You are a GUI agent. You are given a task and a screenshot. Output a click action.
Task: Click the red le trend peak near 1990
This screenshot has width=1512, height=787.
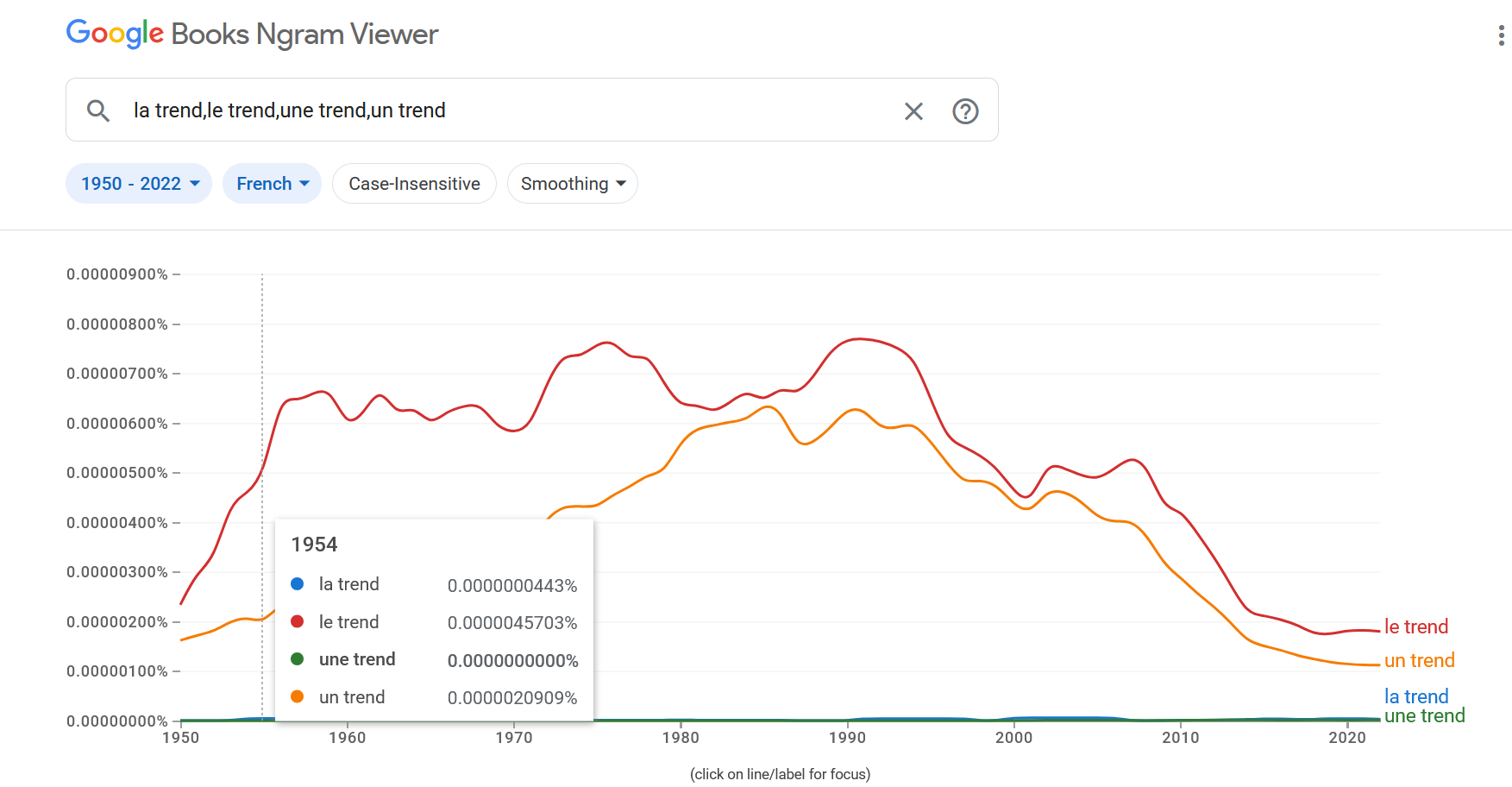[858, 339]
